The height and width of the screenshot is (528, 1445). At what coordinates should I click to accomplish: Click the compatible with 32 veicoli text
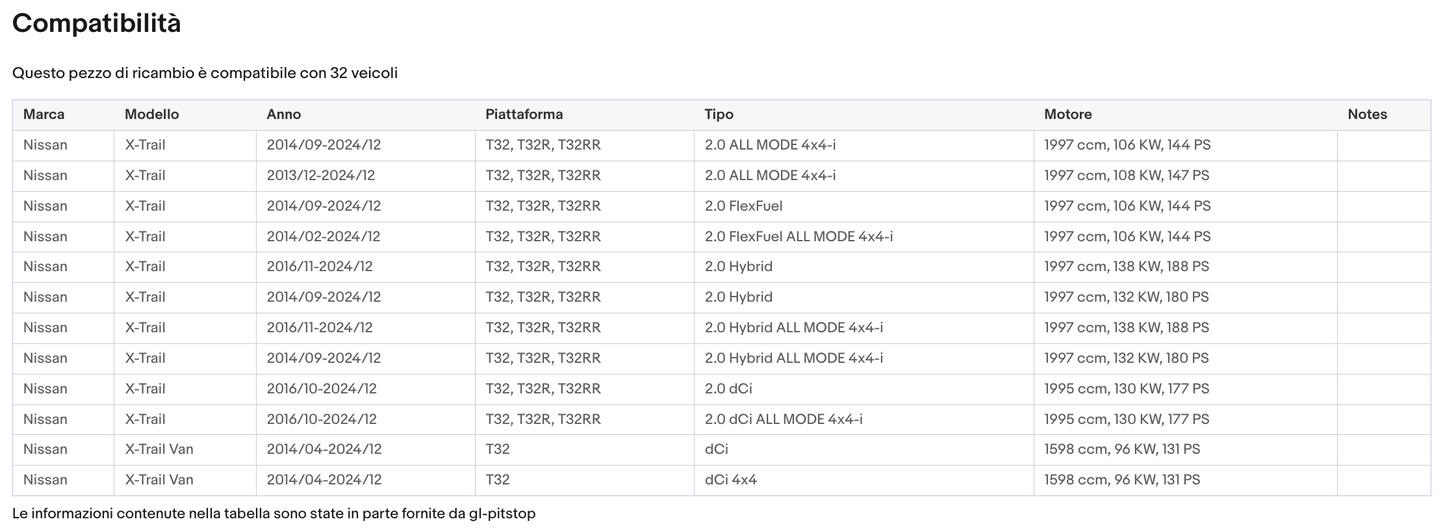click(x=205, y=73)
